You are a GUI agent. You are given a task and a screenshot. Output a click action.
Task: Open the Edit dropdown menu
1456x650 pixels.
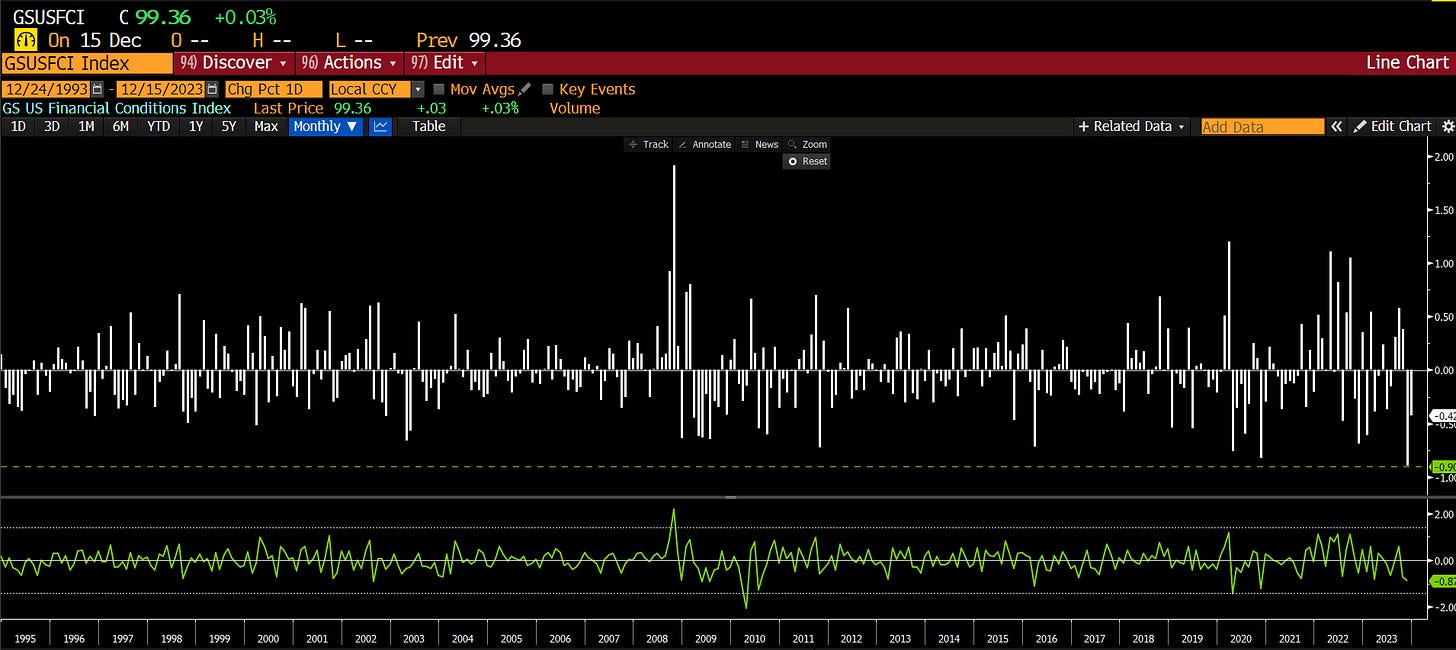point(446,62)
